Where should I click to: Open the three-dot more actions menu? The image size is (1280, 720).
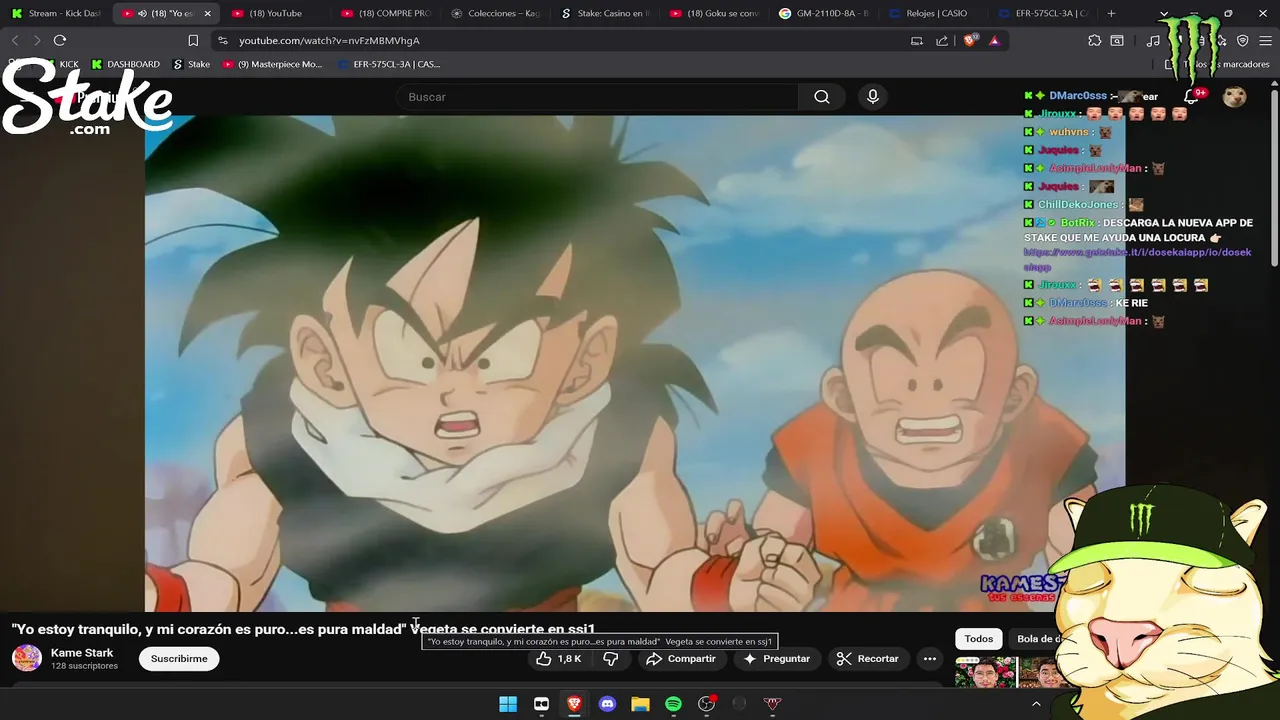click(x=929, y=659)
